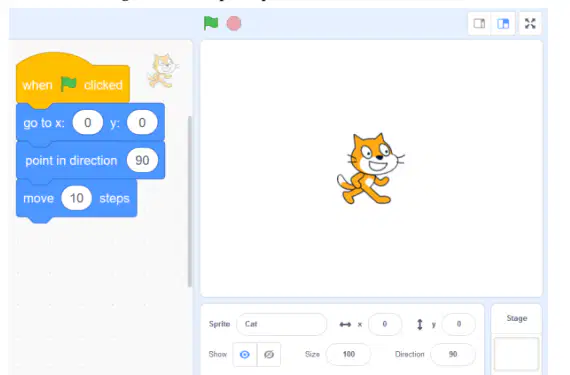
Task: Click the move steps value 10
Action: pyautogui.click(x=76, y=198)
